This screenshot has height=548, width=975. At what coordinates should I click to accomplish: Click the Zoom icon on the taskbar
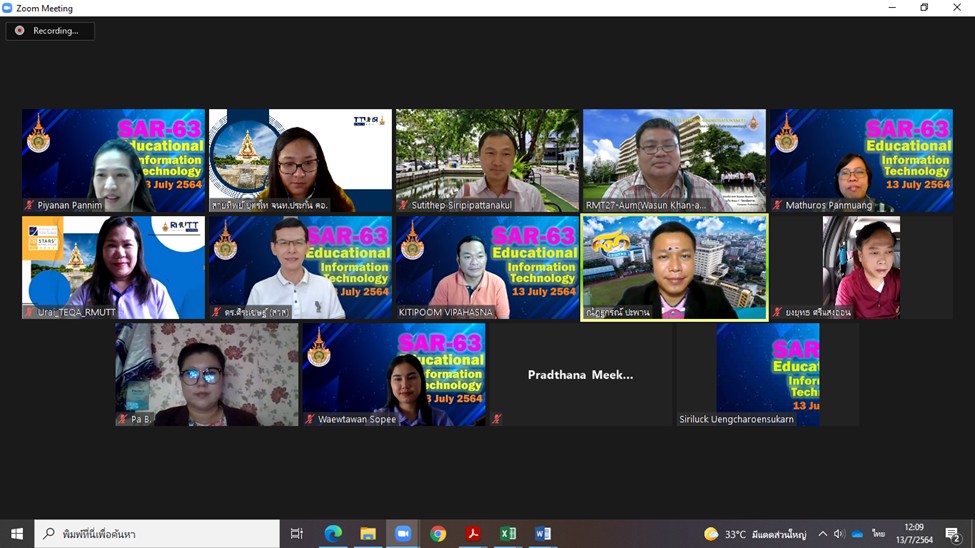[x=403, y=534]
